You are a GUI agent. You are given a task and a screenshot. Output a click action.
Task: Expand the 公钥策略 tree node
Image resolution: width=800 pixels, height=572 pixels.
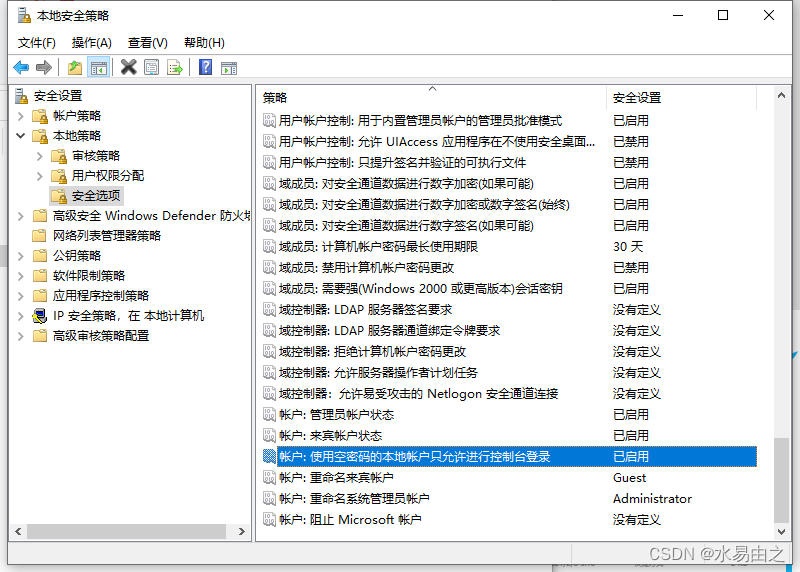20,256
